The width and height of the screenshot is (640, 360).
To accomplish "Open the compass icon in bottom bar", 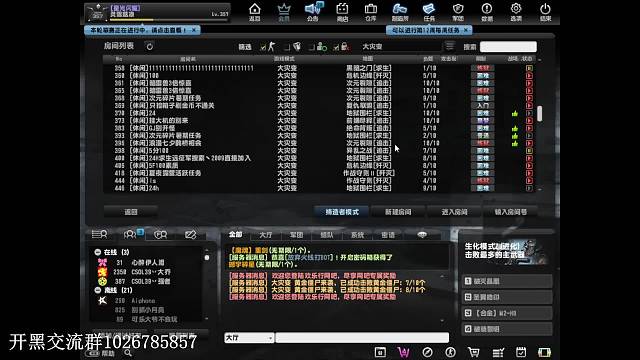I will [427, 352].
